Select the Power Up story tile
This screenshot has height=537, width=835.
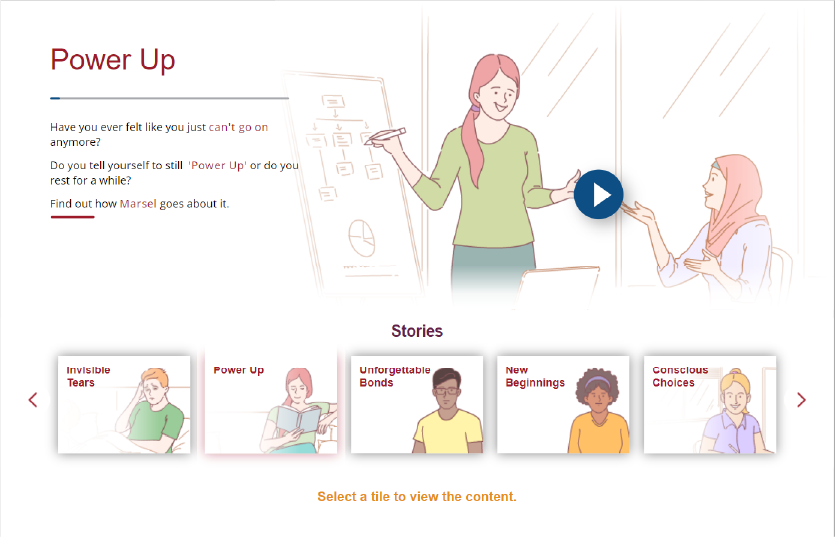tap(271, 404)
